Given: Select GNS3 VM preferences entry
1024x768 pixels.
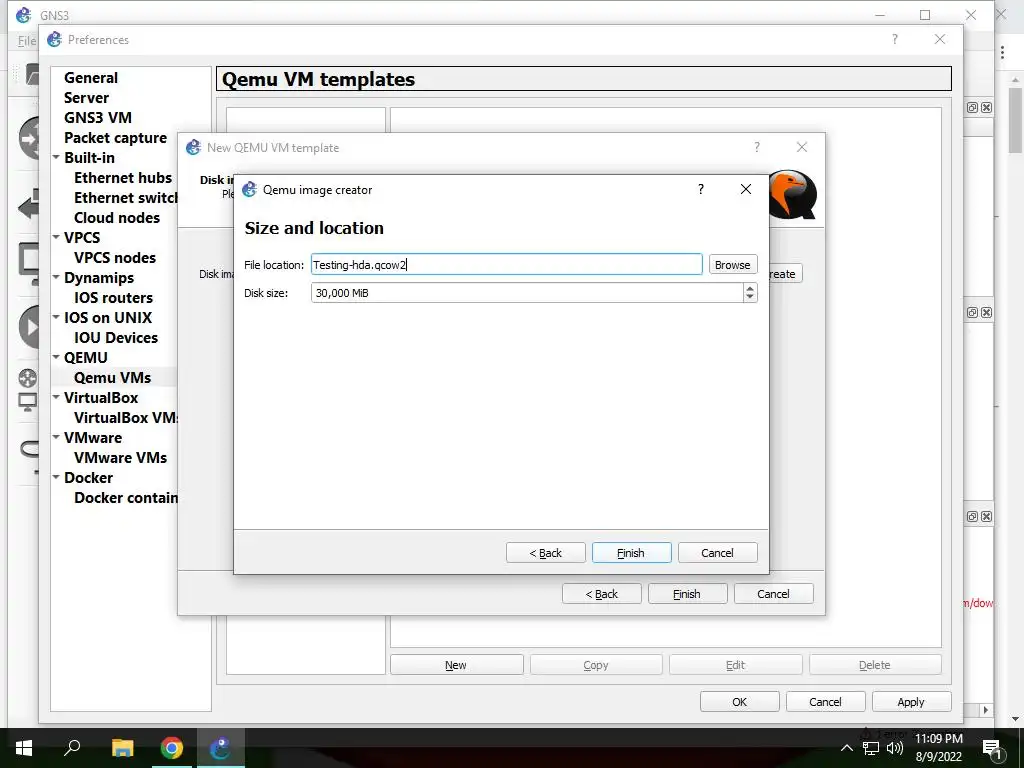Looking at the screenshot, I should coord(98,118).
